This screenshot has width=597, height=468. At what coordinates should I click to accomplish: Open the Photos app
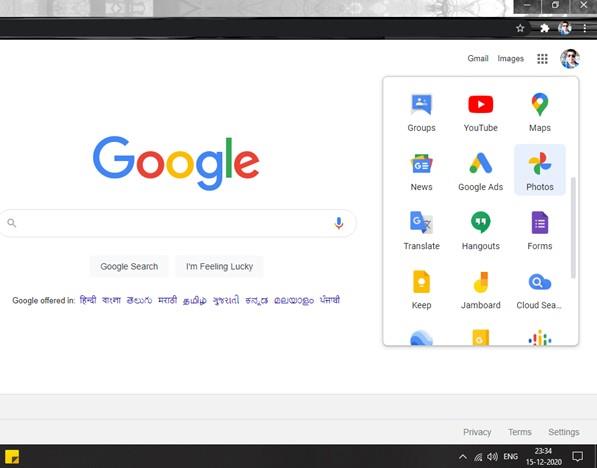point(540,170)
